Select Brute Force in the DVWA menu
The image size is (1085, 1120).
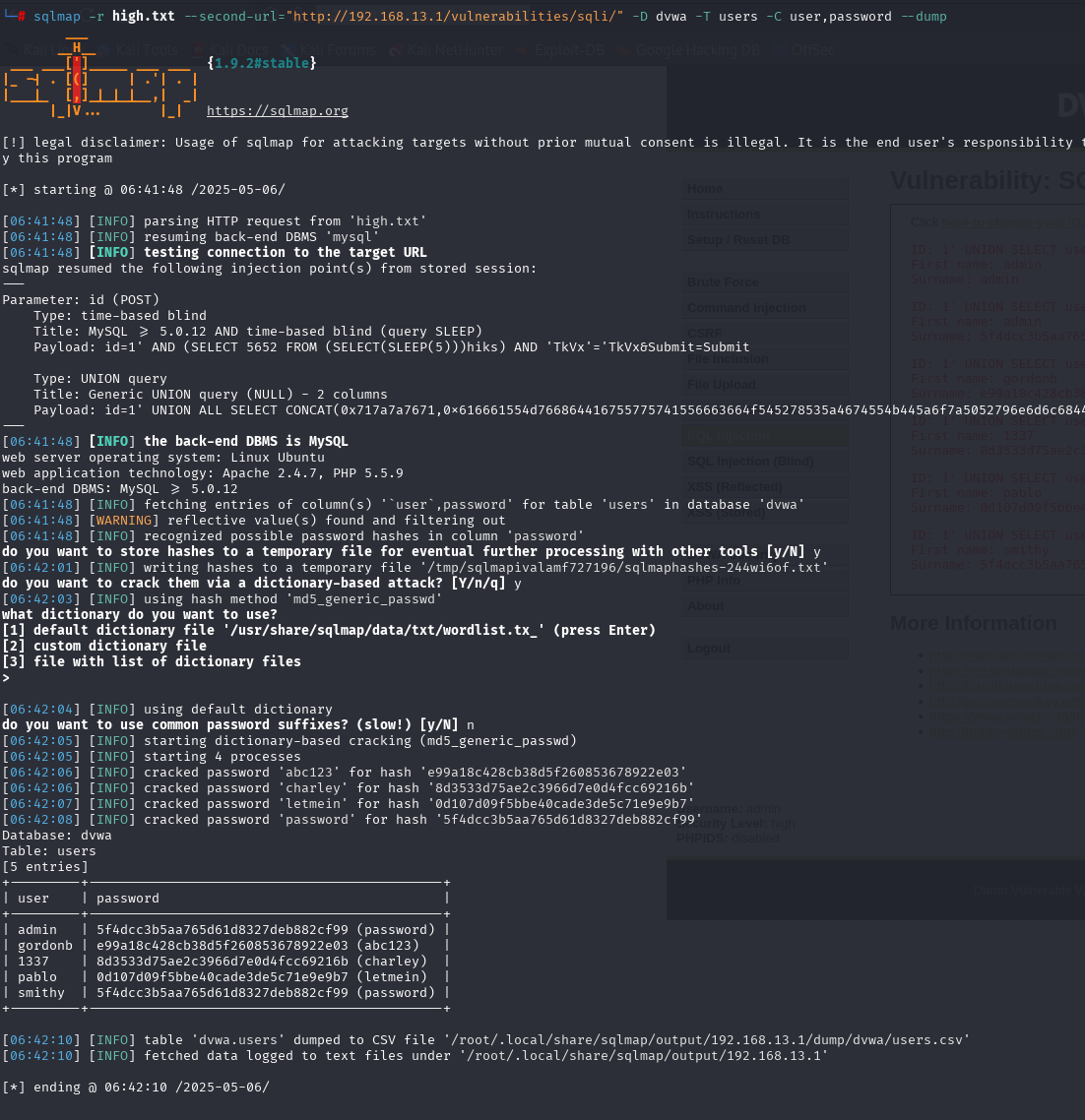tap(765, 282)
